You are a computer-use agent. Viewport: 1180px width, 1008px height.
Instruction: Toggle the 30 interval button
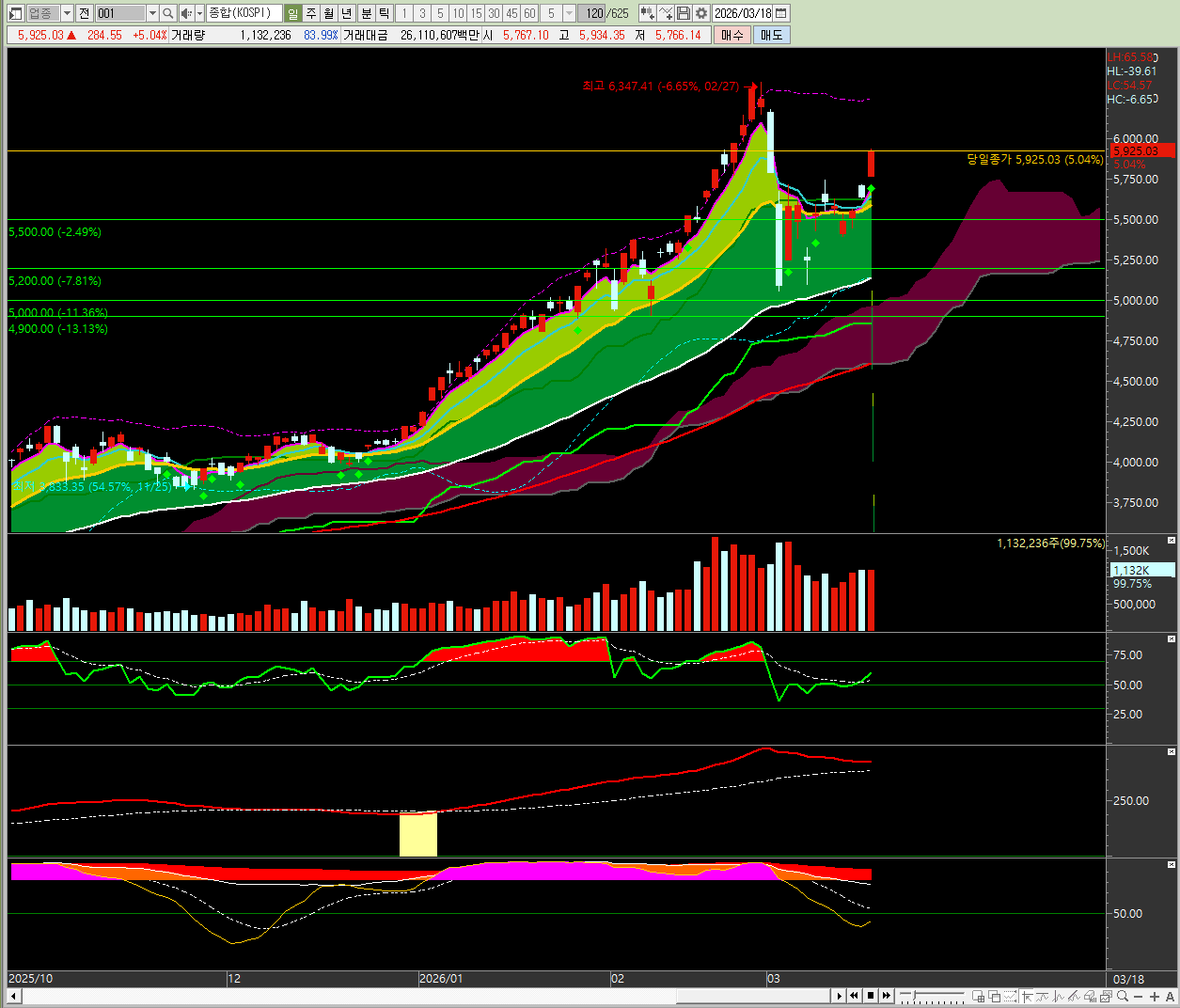(x=494, y=13)
